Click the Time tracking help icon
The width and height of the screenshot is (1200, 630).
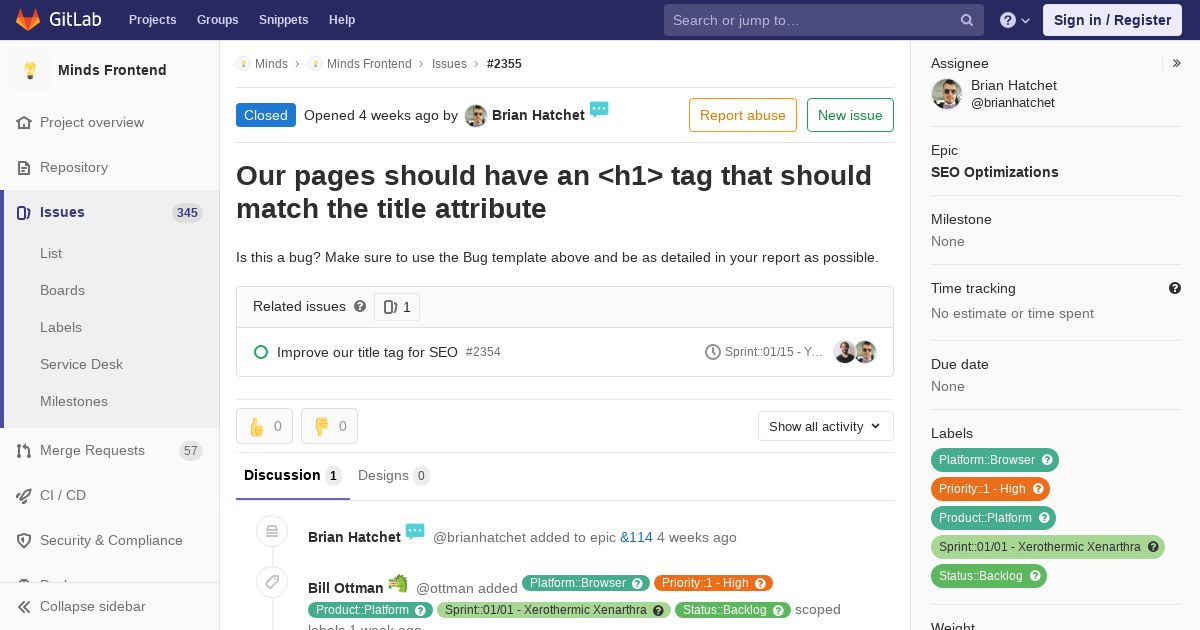pos(1175,288)
